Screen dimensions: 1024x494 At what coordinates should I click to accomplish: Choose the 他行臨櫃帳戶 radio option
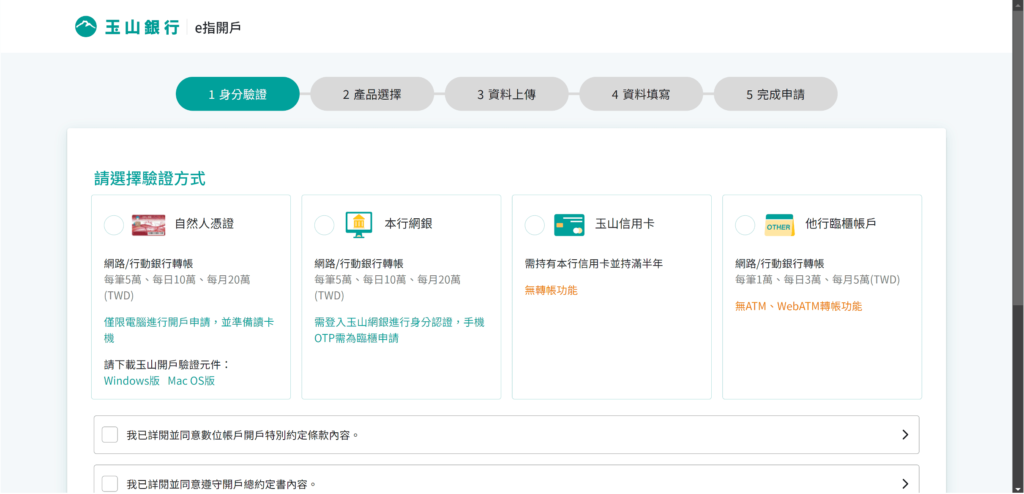(x=744, y=225)
